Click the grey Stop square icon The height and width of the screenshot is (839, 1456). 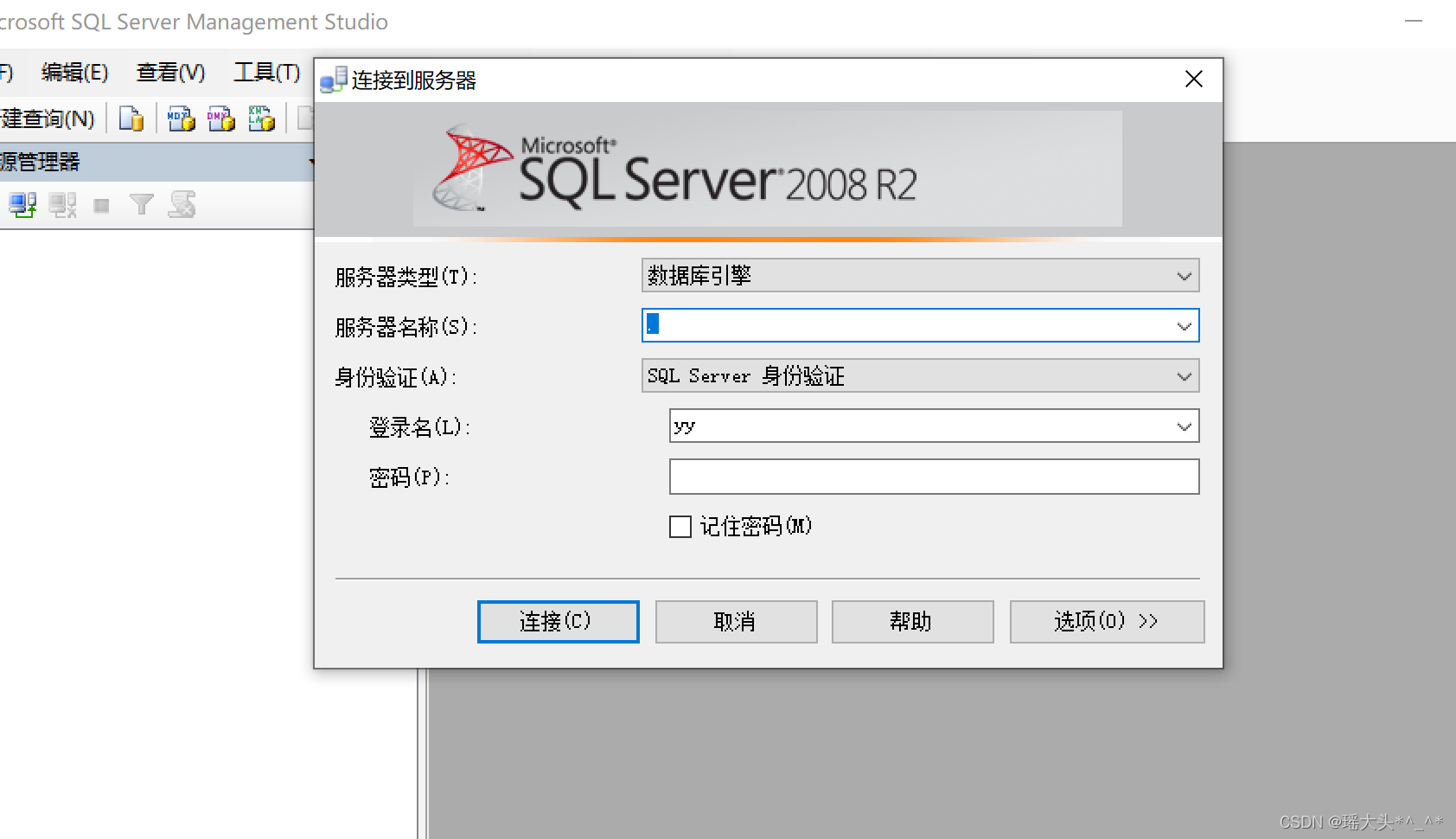click(x=102, y=206)
